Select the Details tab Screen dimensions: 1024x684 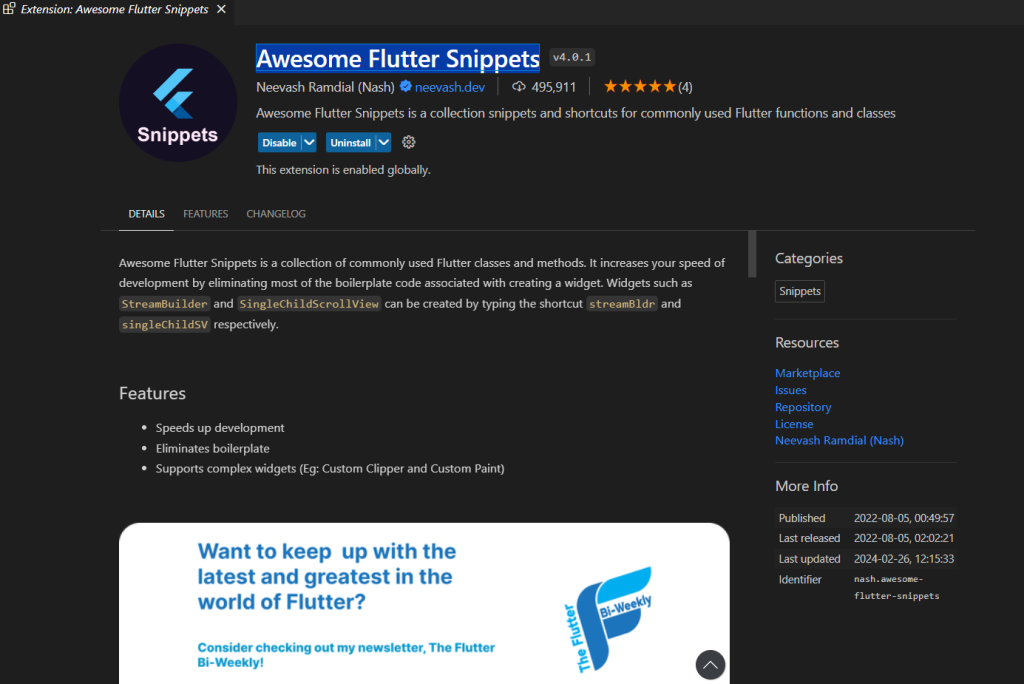(x=146, y=214)
